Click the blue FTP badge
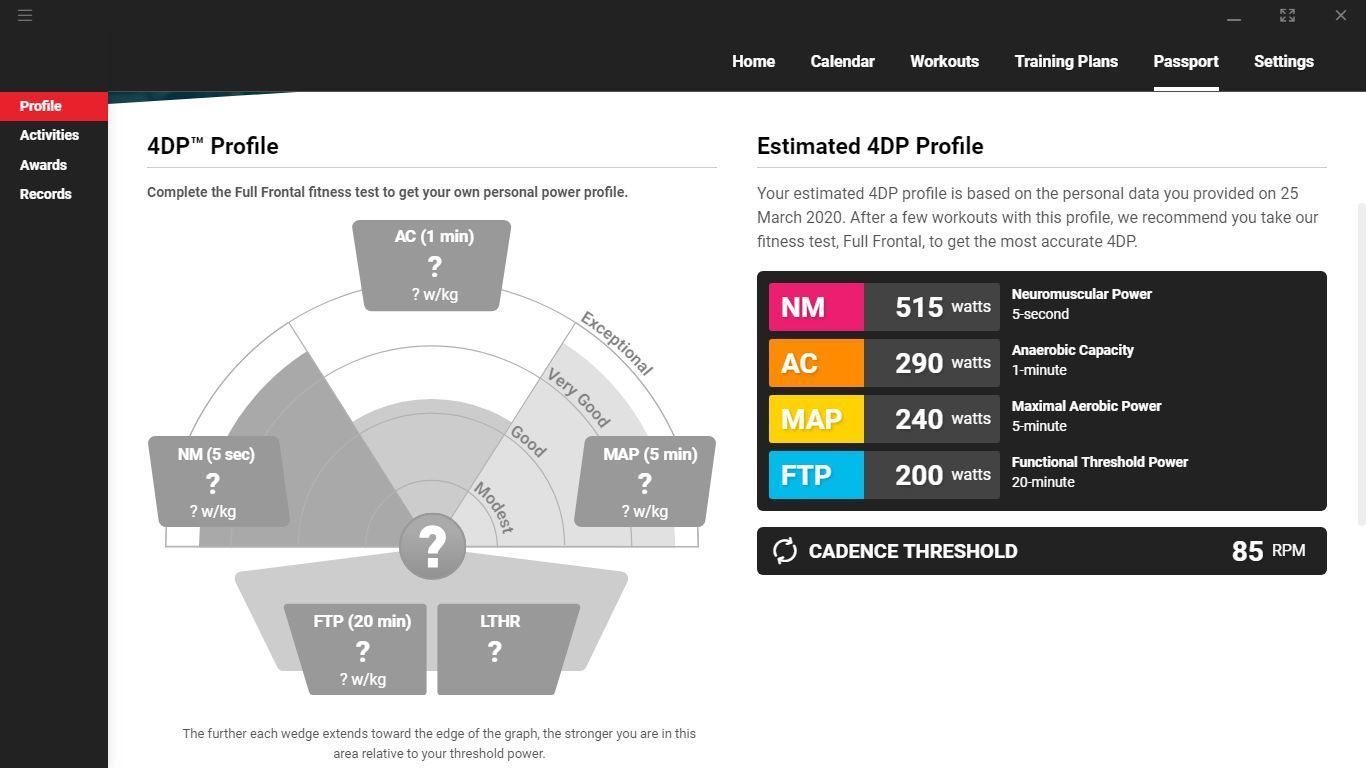 pyautogui.click(x=816, y=475)
